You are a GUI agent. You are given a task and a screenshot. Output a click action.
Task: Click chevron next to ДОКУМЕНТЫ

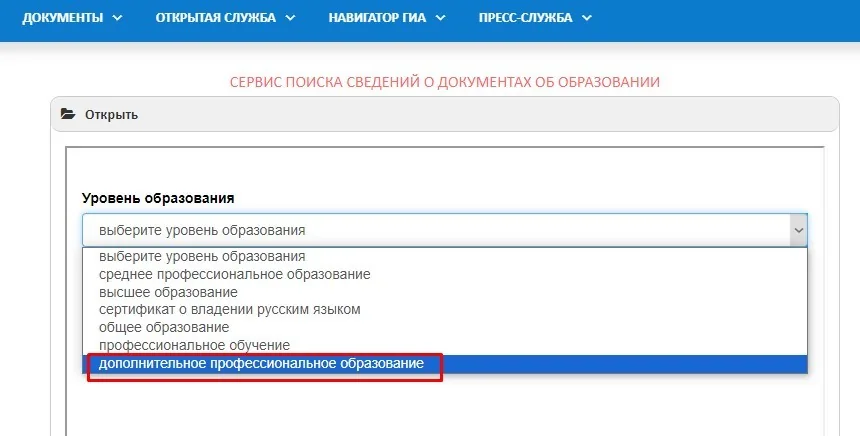(117, 18)
